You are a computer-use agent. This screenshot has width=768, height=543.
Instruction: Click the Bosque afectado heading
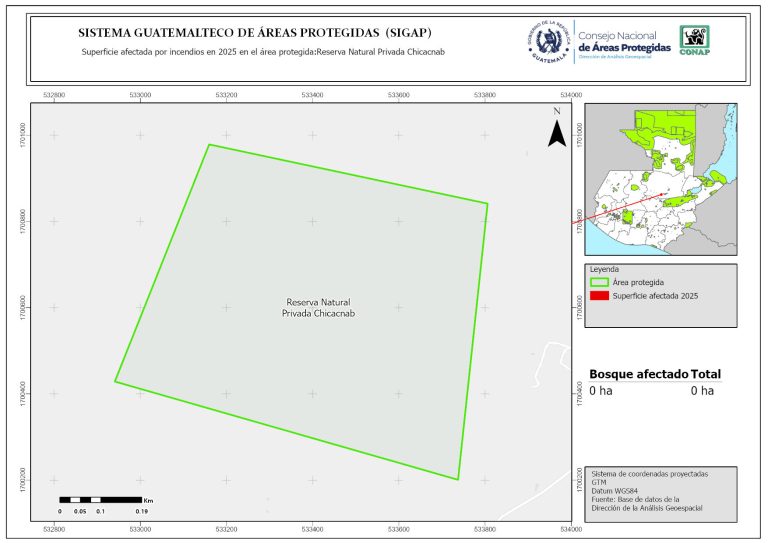point(638,374)
